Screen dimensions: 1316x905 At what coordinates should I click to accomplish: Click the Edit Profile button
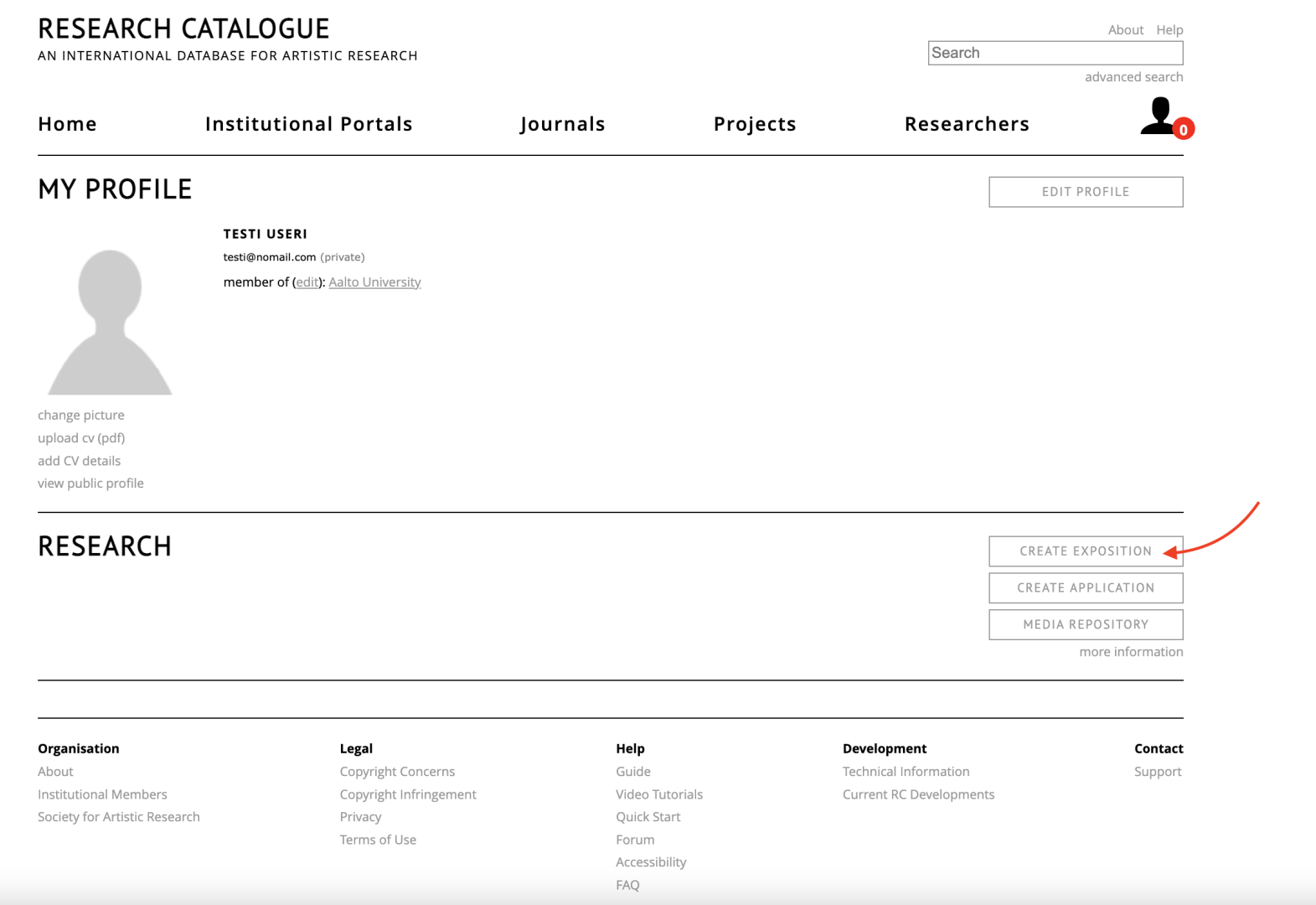(1086, 192)
